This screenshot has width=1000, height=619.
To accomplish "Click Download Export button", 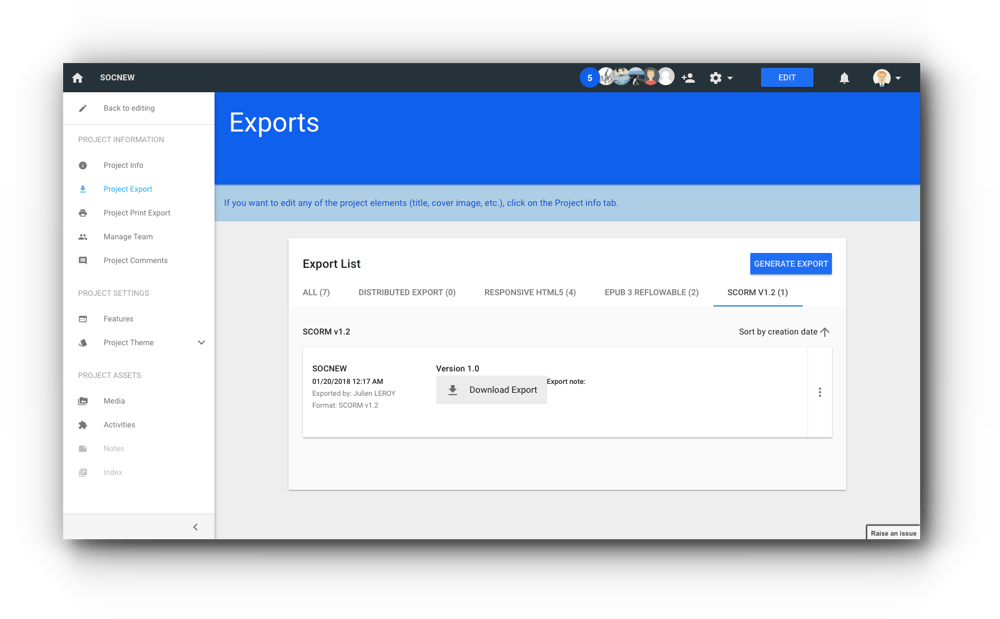I will coord(491,390).
